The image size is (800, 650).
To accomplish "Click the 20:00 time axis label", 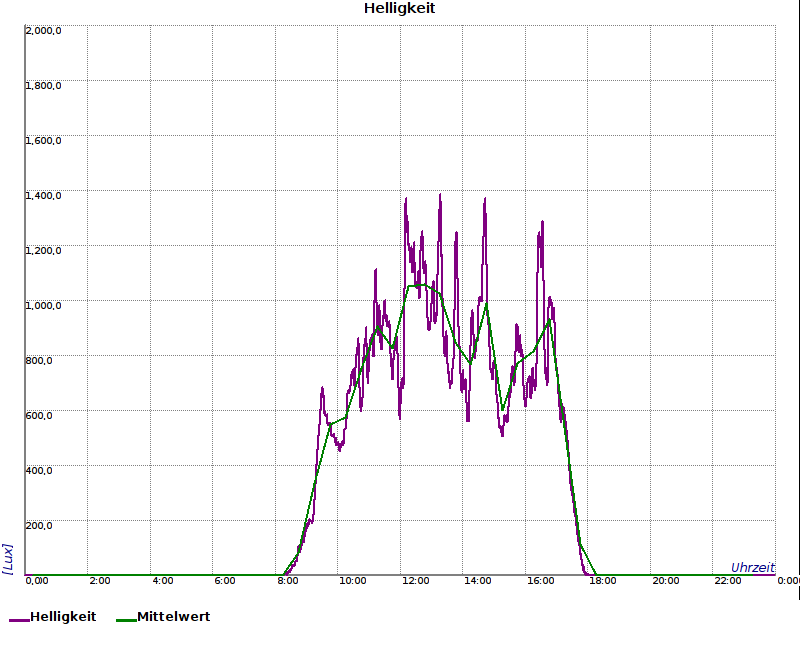I will click(666, 581).
